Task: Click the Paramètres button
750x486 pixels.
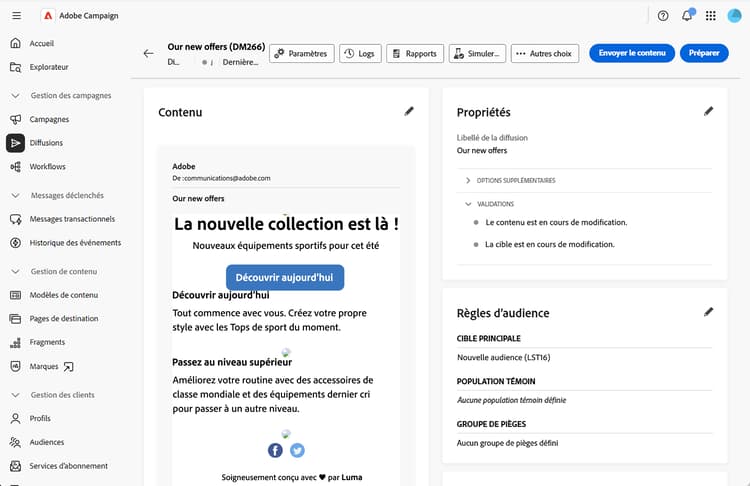Action: (301, 54)
